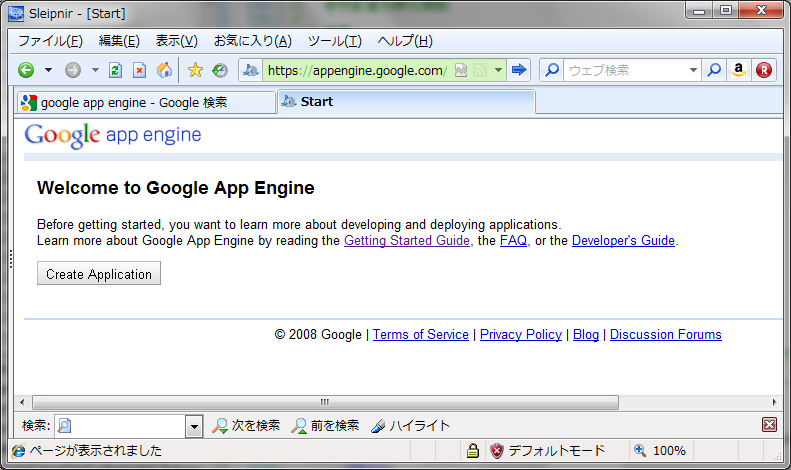Click the gray Forward navigation button
This screenshot has height=470, width=791.
tap(73, 70)
